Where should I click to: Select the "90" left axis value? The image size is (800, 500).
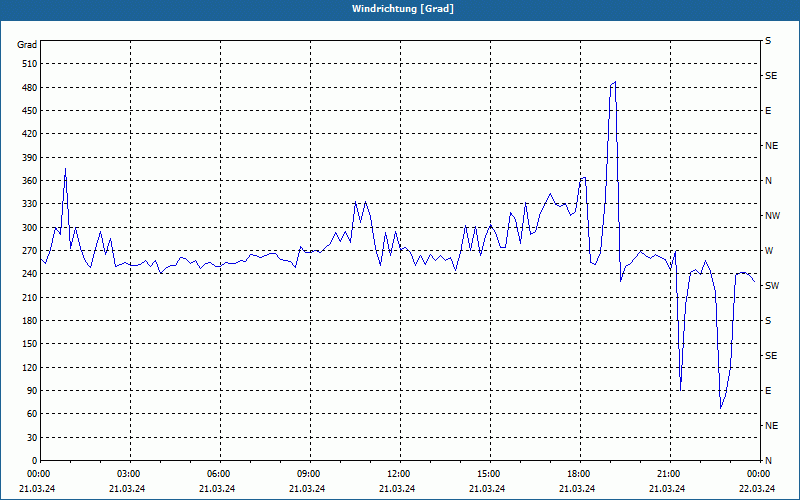(x=32, y=391)
